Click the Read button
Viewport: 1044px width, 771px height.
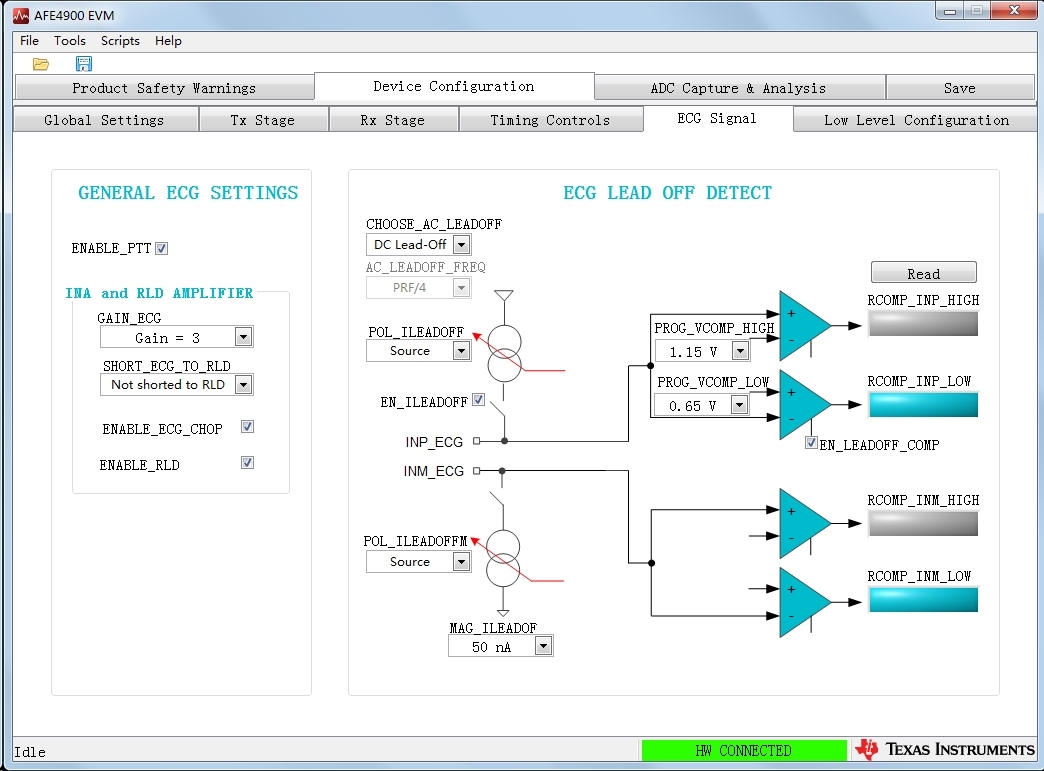click(x=923, y=273)
